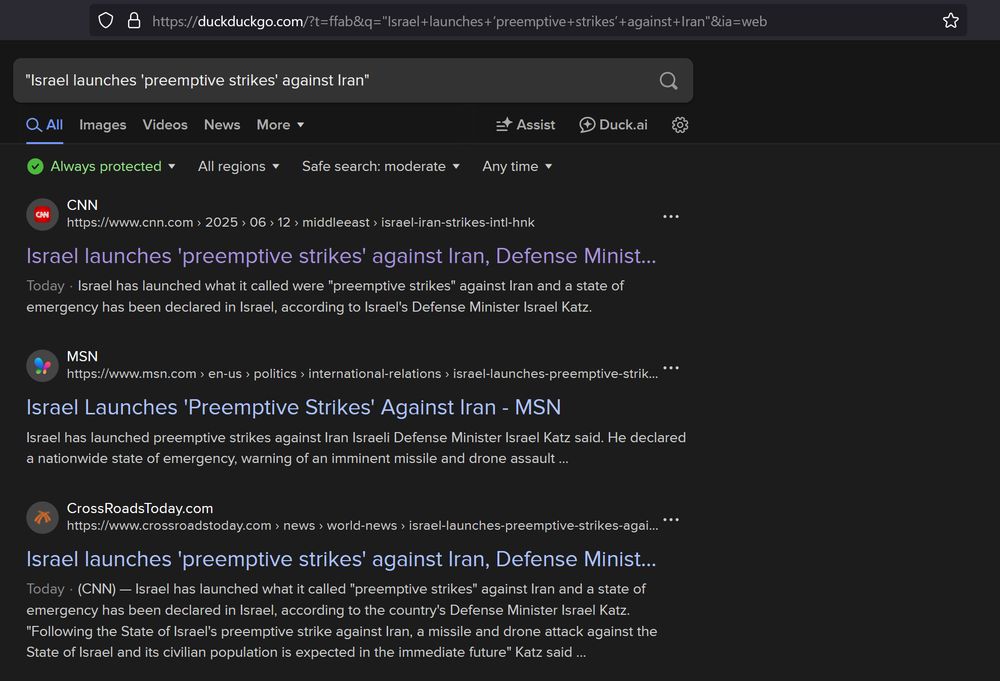The image size is (1000, 681).
Task: Click the crossroadstoday.com result URL breadcrumb
Action: pos(362,525)
